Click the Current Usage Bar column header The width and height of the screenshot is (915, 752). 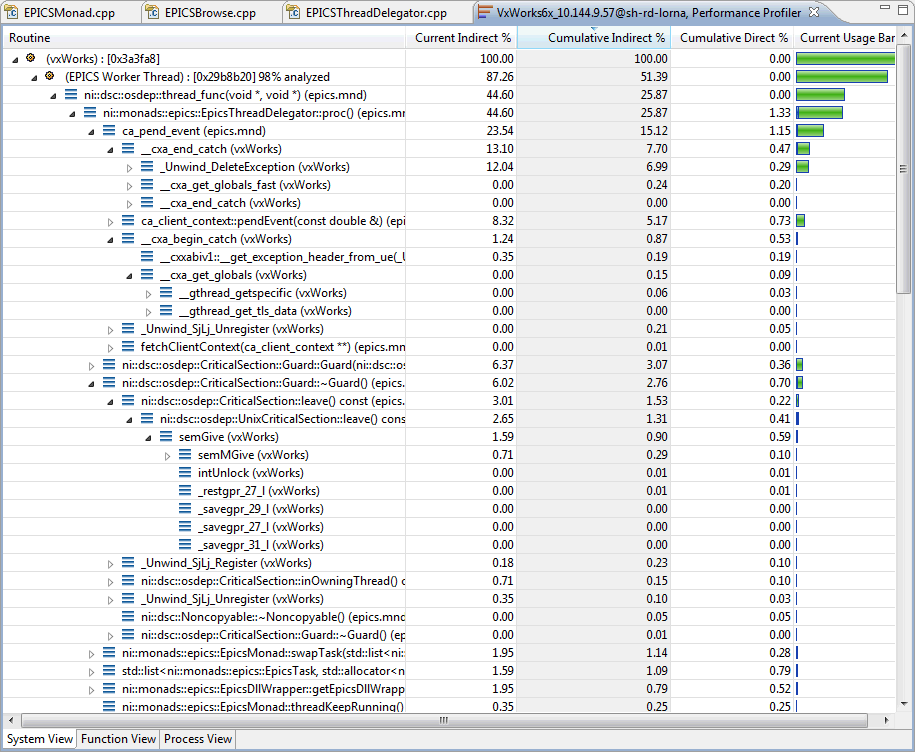point(844,38)
